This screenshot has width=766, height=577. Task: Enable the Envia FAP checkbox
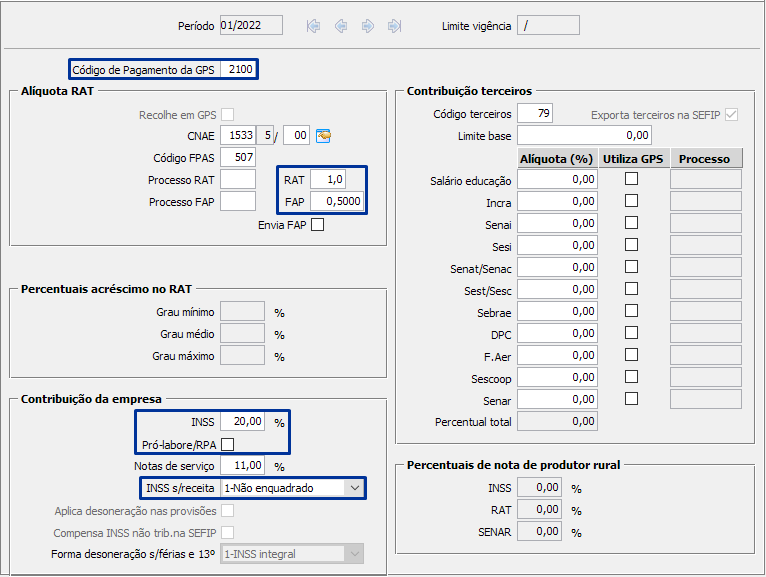tap(317, 225)
